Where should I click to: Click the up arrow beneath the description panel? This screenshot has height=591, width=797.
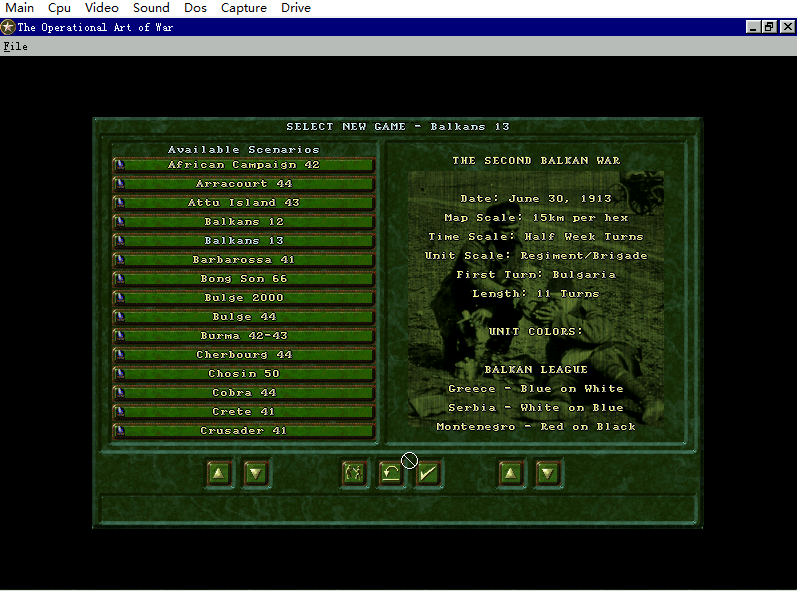pyautogui.click(x=511, y=474)
